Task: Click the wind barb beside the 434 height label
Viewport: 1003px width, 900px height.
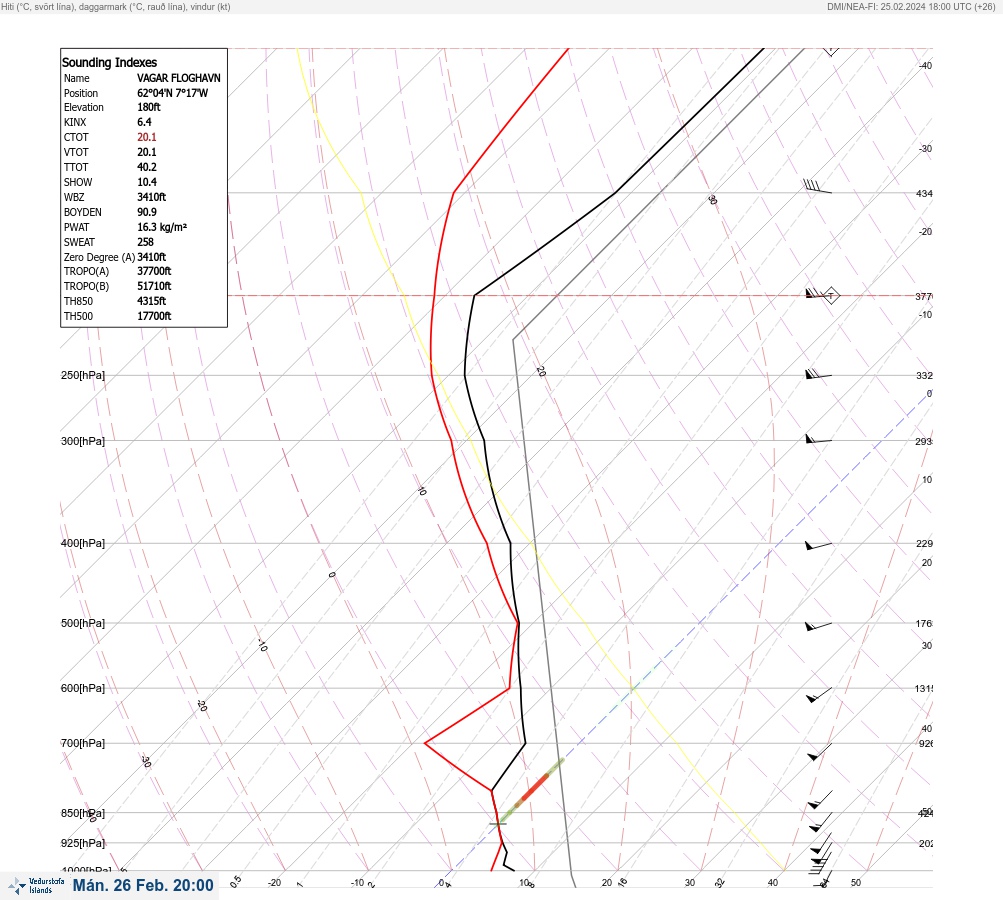Action: [x=817, y=187]
